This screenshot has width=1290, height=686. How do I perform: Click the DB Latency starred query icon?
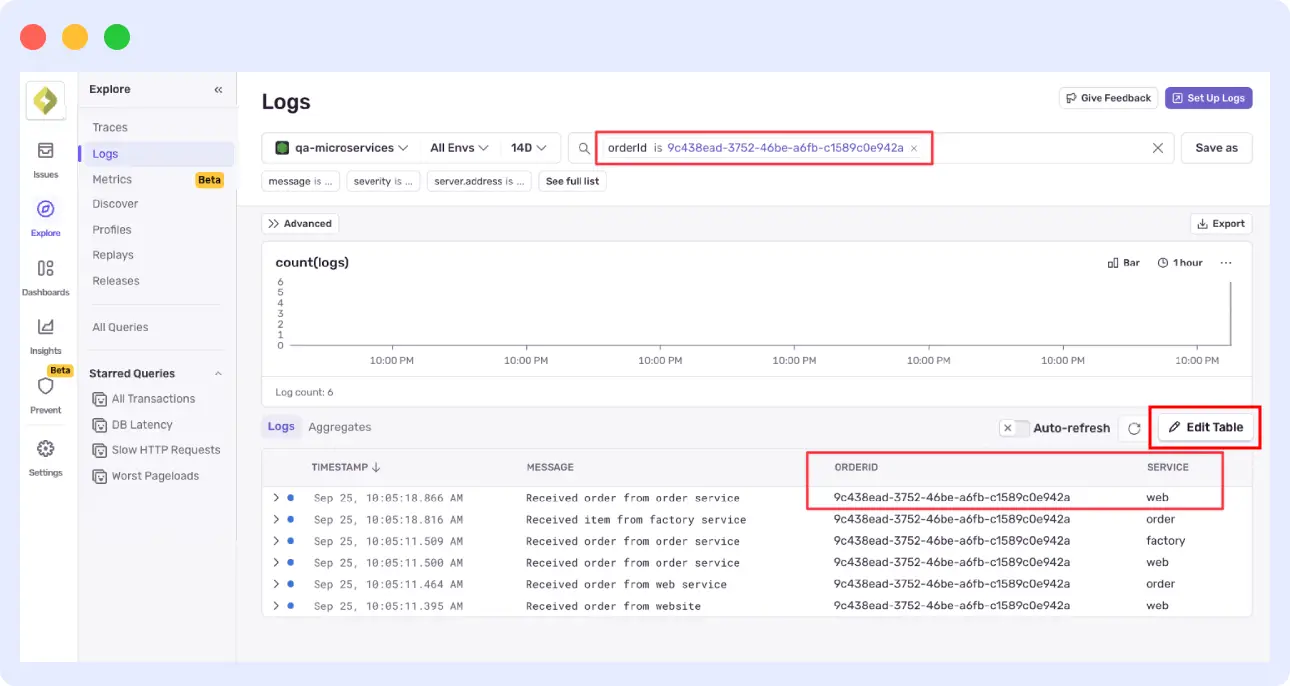99,425
